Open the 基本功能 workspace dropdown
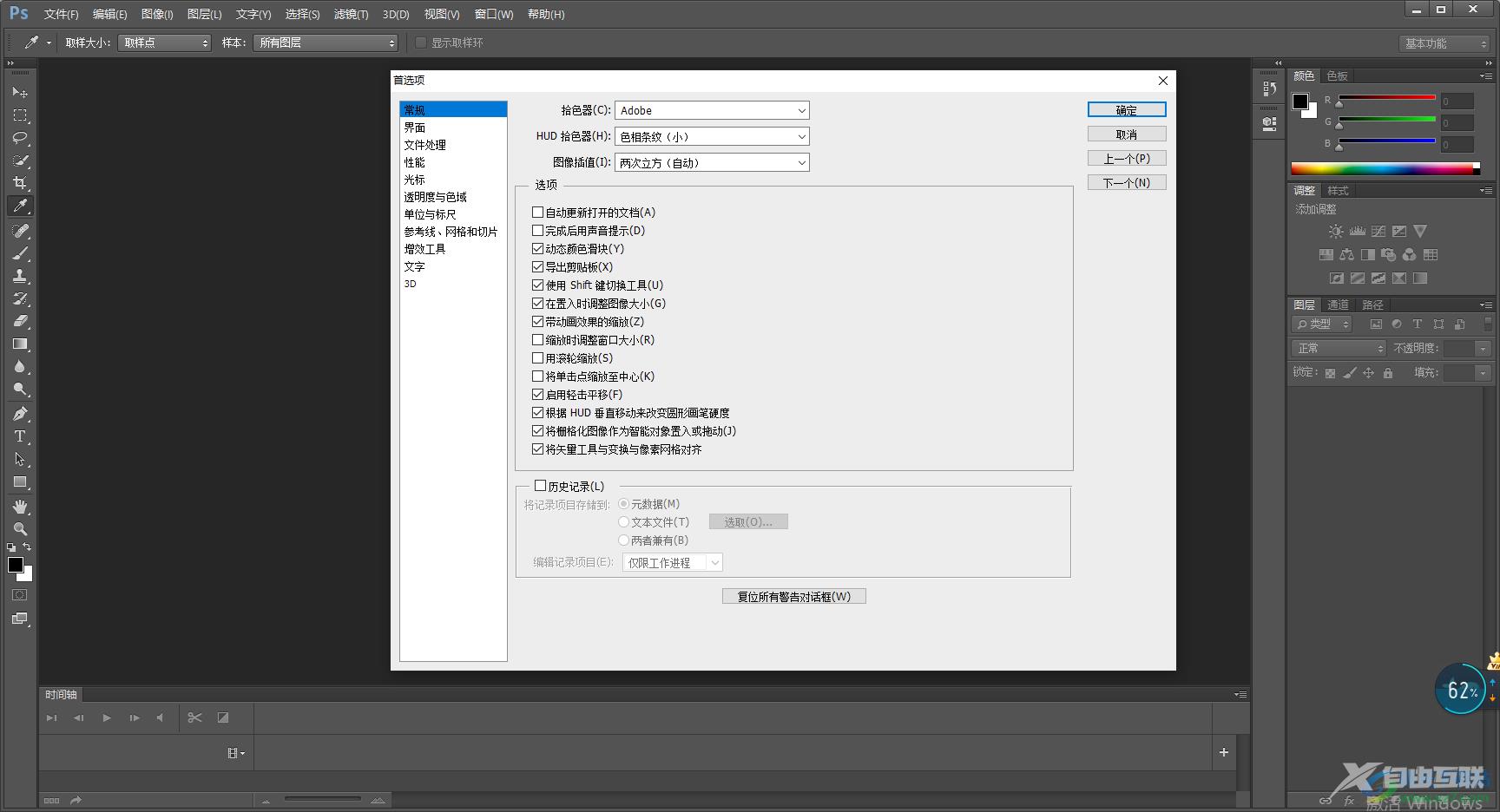 (1444, 43)
